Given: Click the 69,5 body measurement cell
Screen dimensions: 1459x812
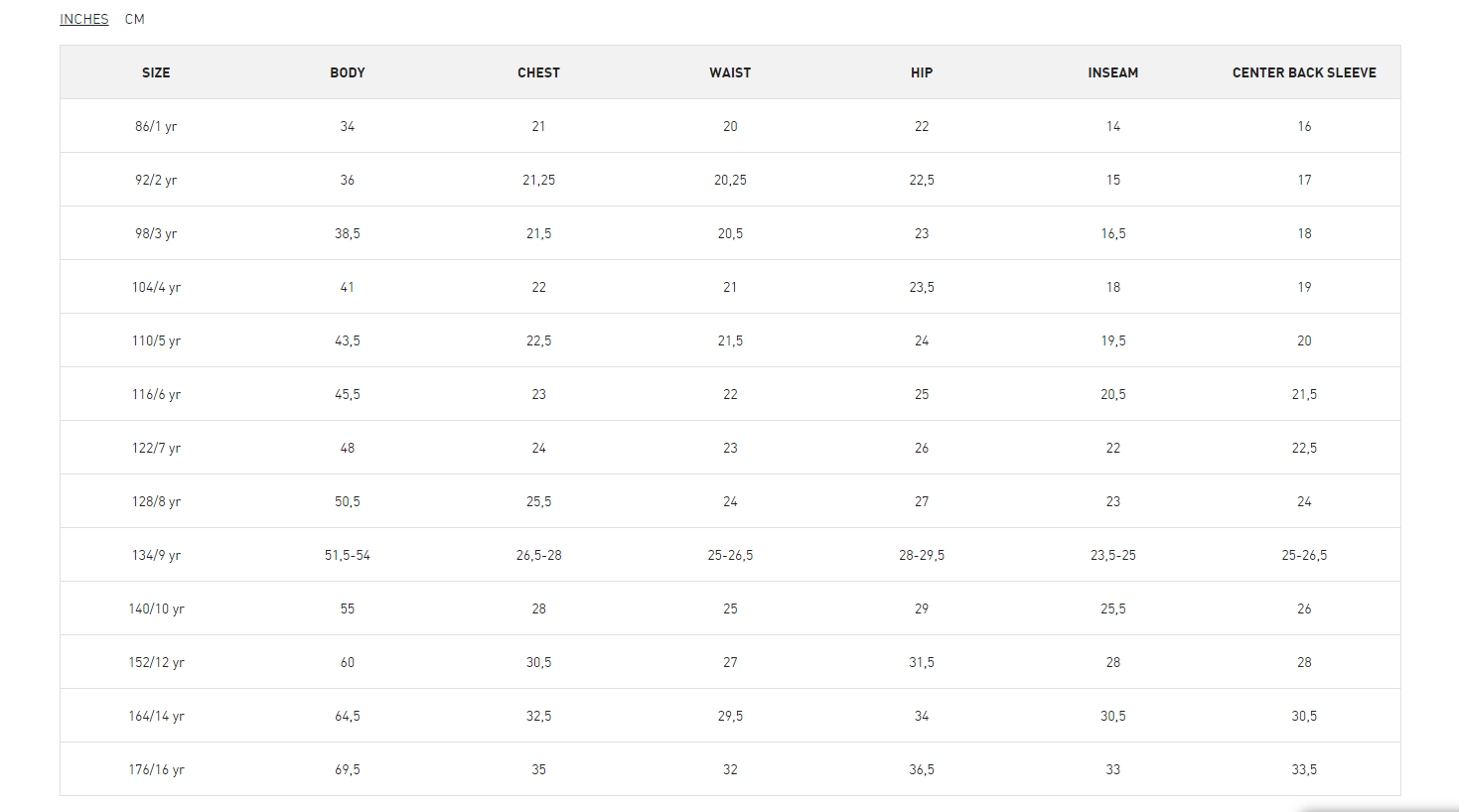Looking at the screenshot, I should pyautogui.click(x=348, y=769).
